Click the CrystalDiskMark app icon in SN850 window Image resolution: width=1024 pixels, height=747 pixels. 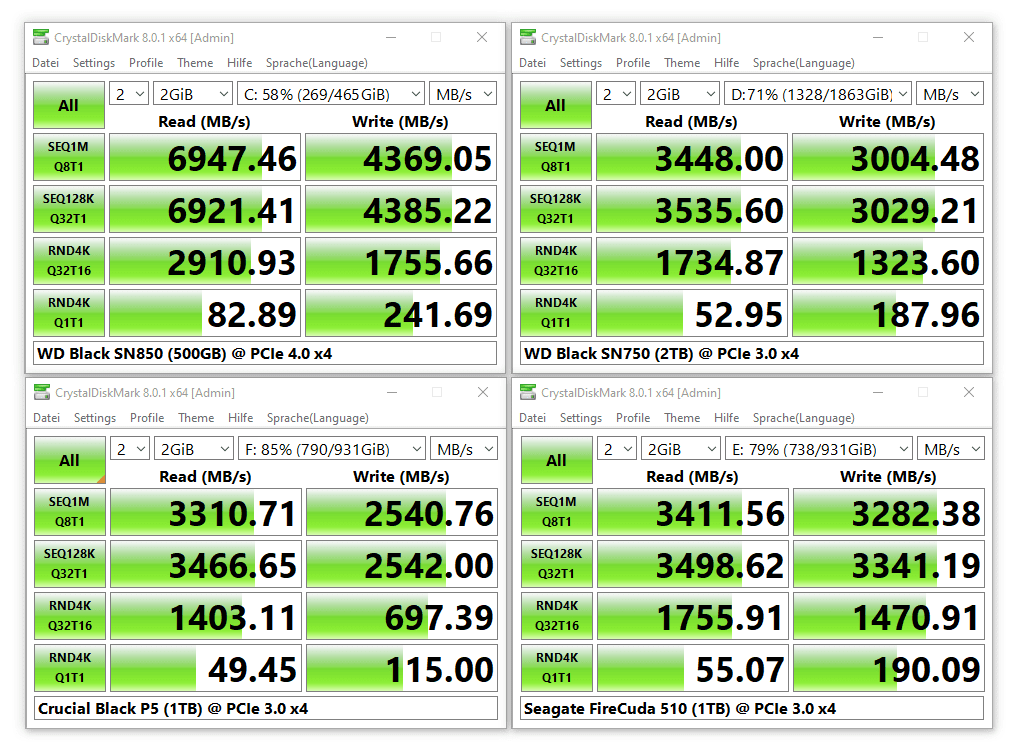point(41,37)
